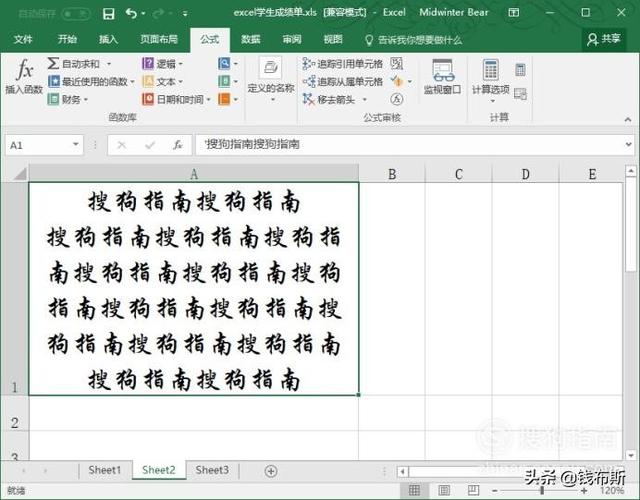Open the File tab
Viewport: 640px width, 500px height.
point(23,39)
